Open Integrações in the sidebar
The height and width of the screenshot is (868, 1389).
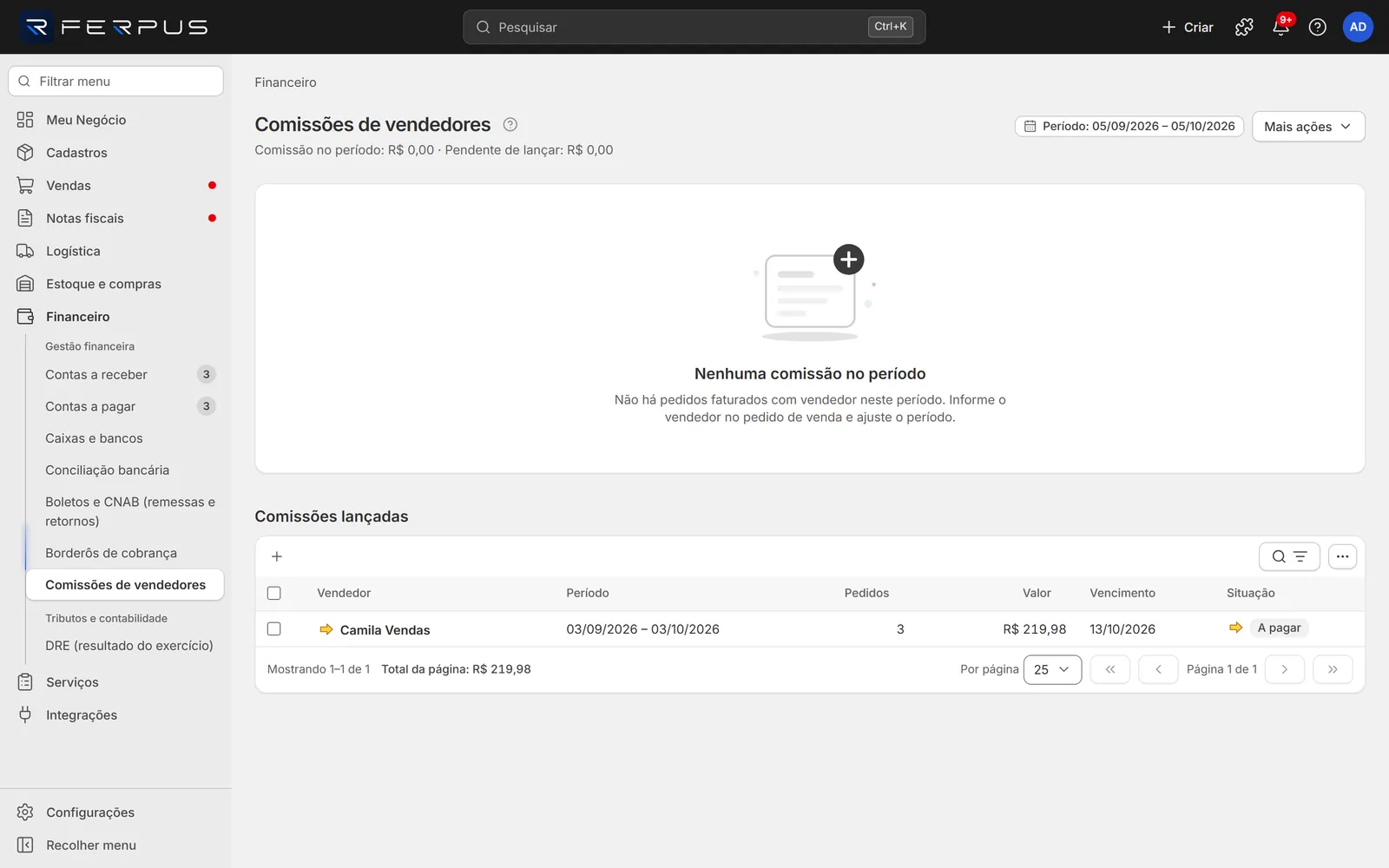[116, 715]
